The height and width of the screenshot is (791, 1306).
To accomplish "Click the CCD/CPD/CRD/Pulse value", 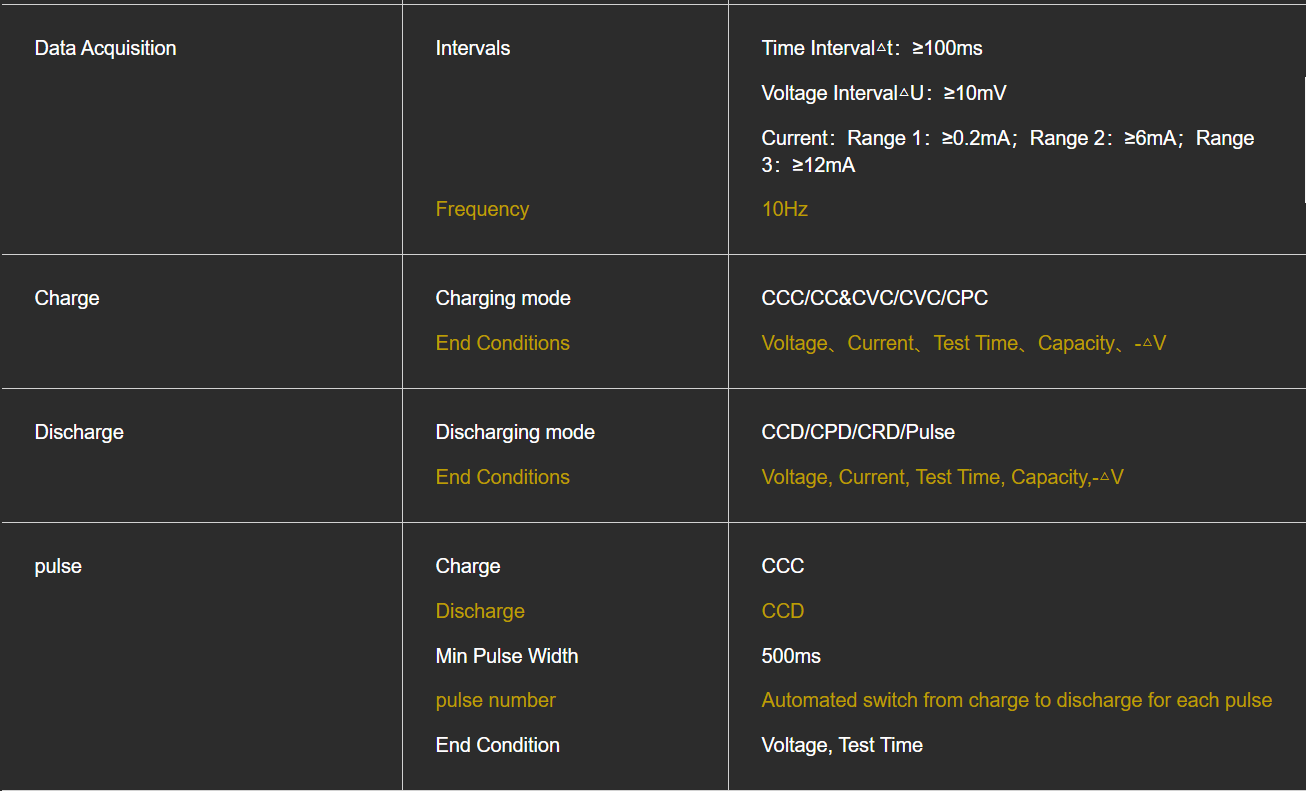I will click(858, 432).
